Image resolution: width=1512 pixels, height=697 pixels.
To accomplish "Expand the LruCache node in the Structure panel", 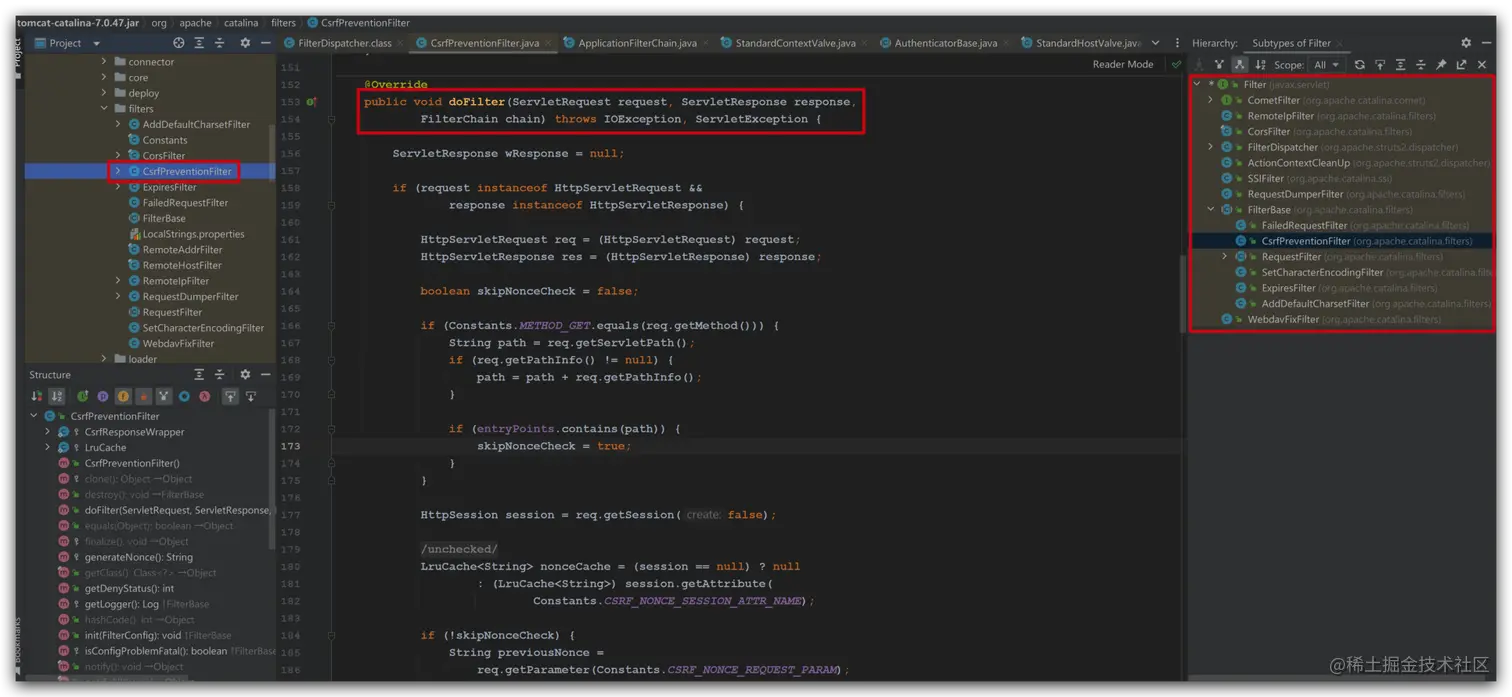I will [47, 448].
